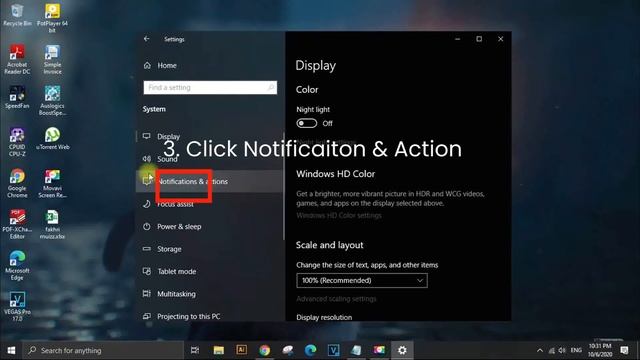Open VEGAS Pro from the taskbar
640x360 pixels.
[333, 350]
